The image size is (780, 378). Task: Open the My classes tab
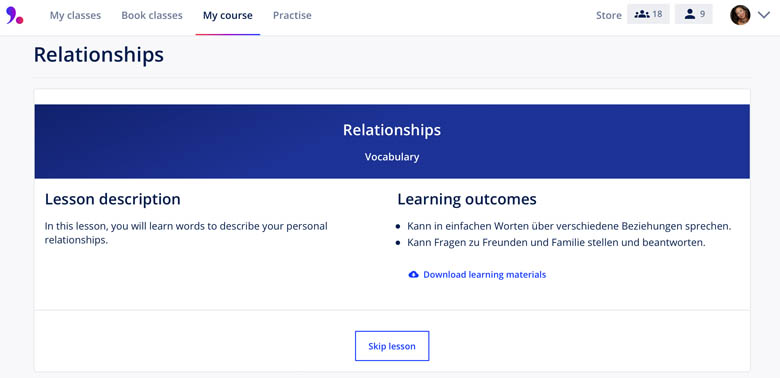[75, 15]
